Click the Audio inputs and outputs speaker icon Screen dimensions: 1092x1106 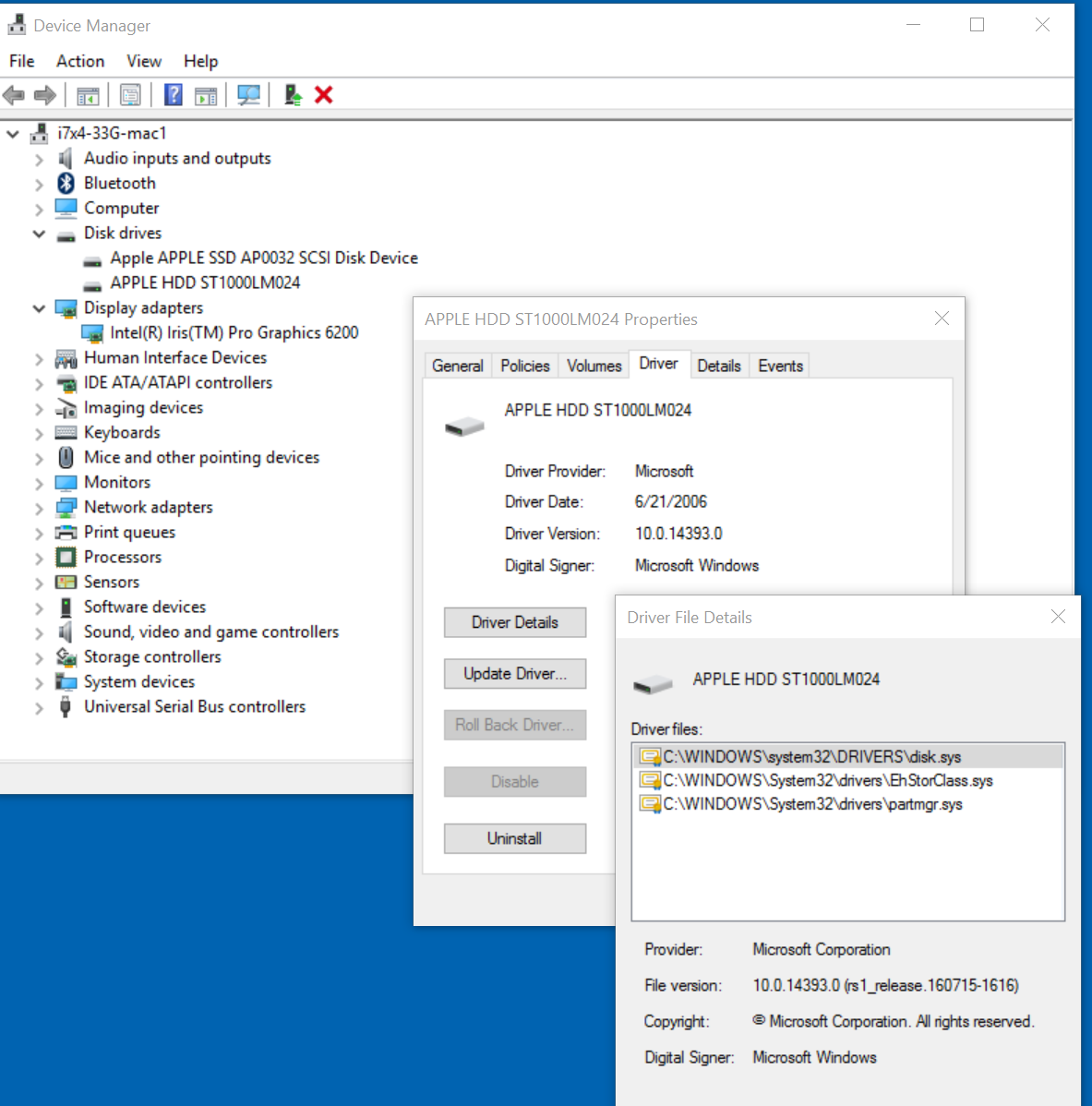tap(66, 158)
